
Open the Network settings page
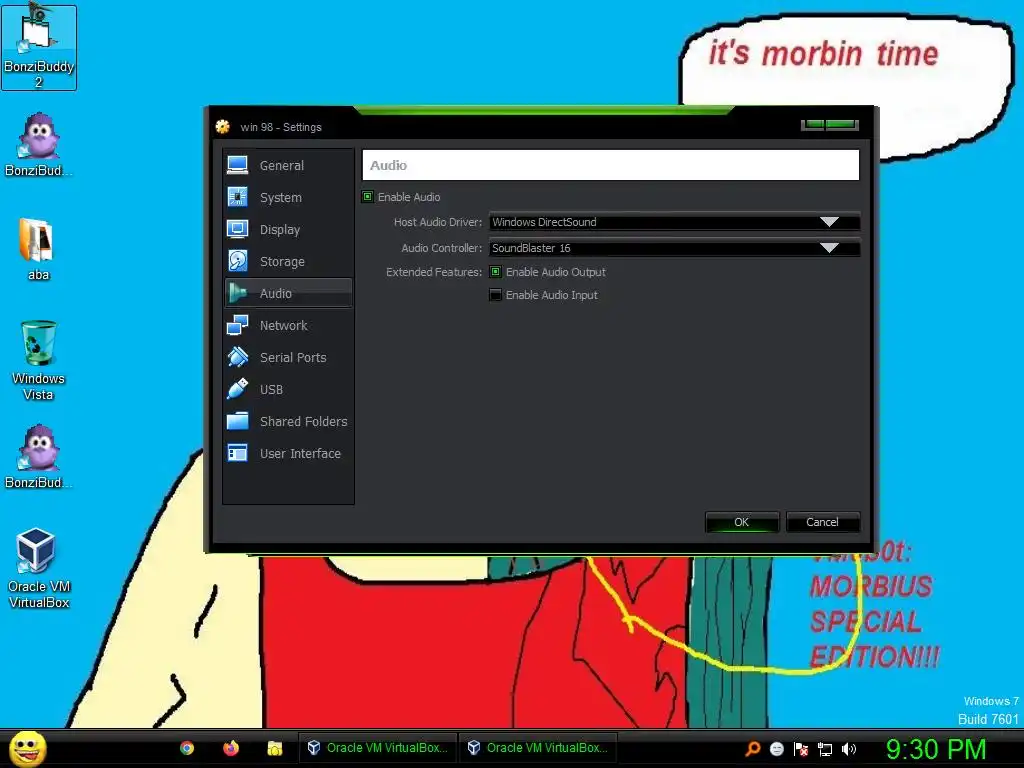pyautogui.click(x=288, y=325)
